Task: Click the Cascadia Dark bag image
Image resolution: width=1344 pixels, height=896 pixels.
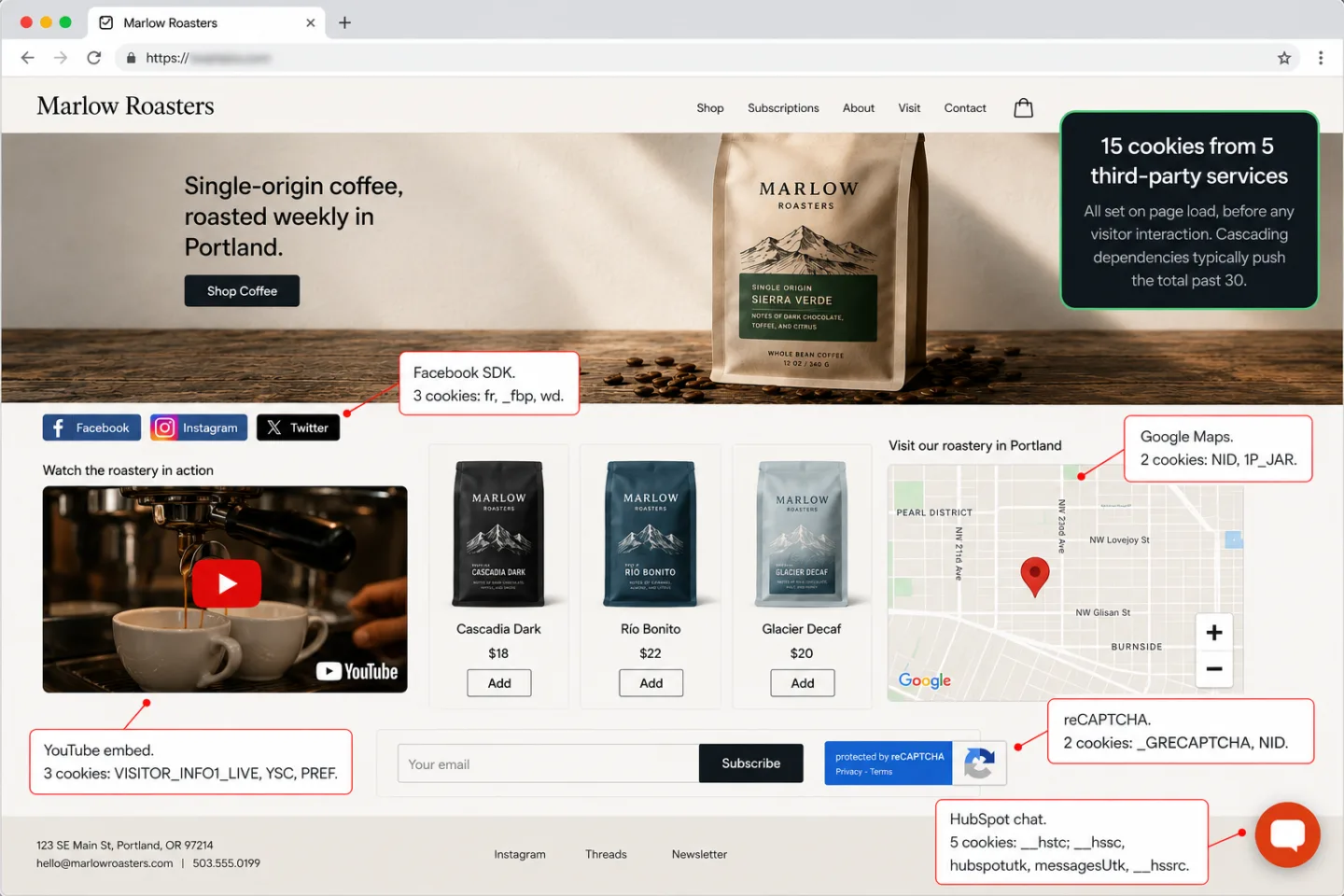Action: (499, 534)
